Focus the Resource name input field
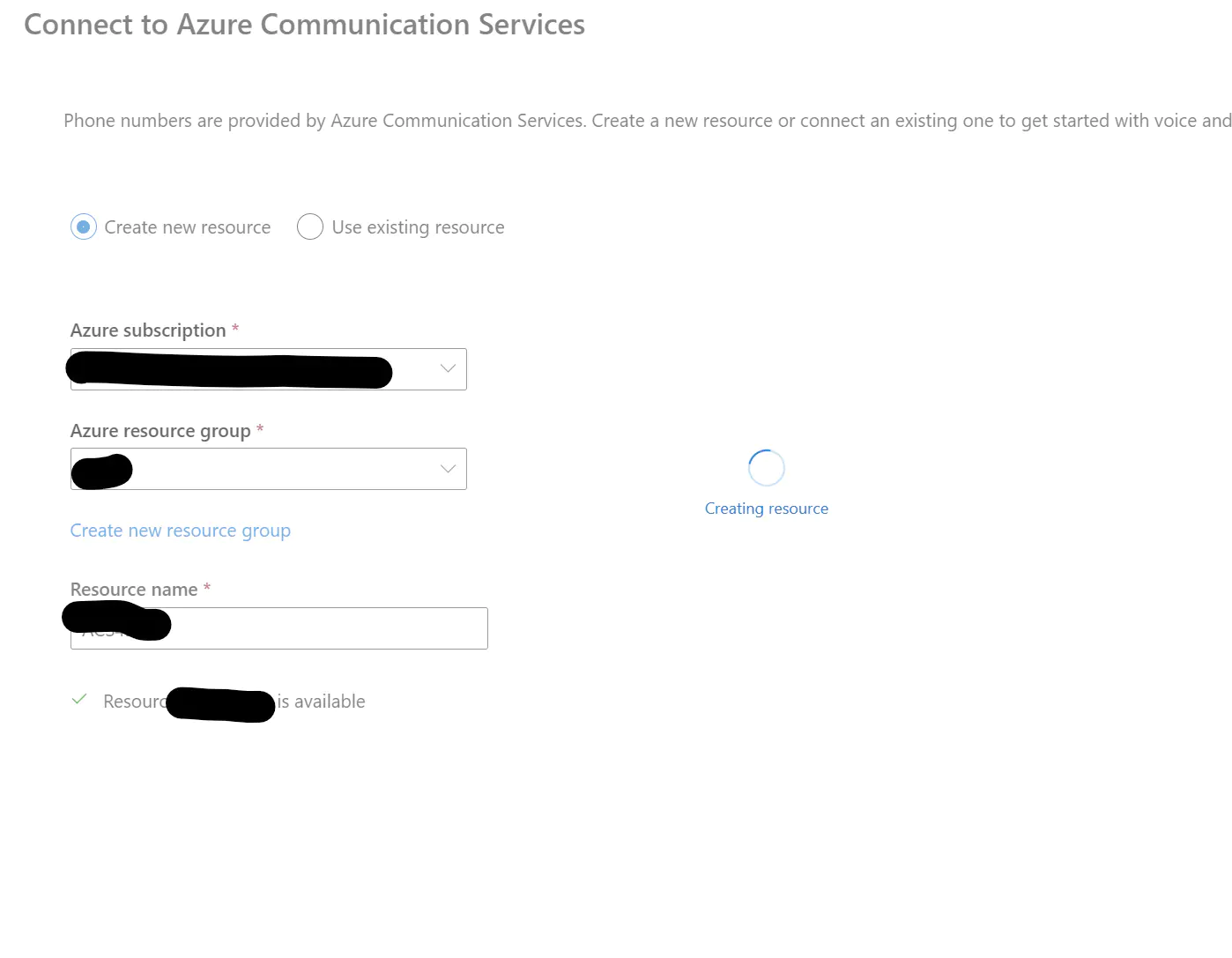The width and height of the screenshot is (1232, 958). tap(279, 628)
